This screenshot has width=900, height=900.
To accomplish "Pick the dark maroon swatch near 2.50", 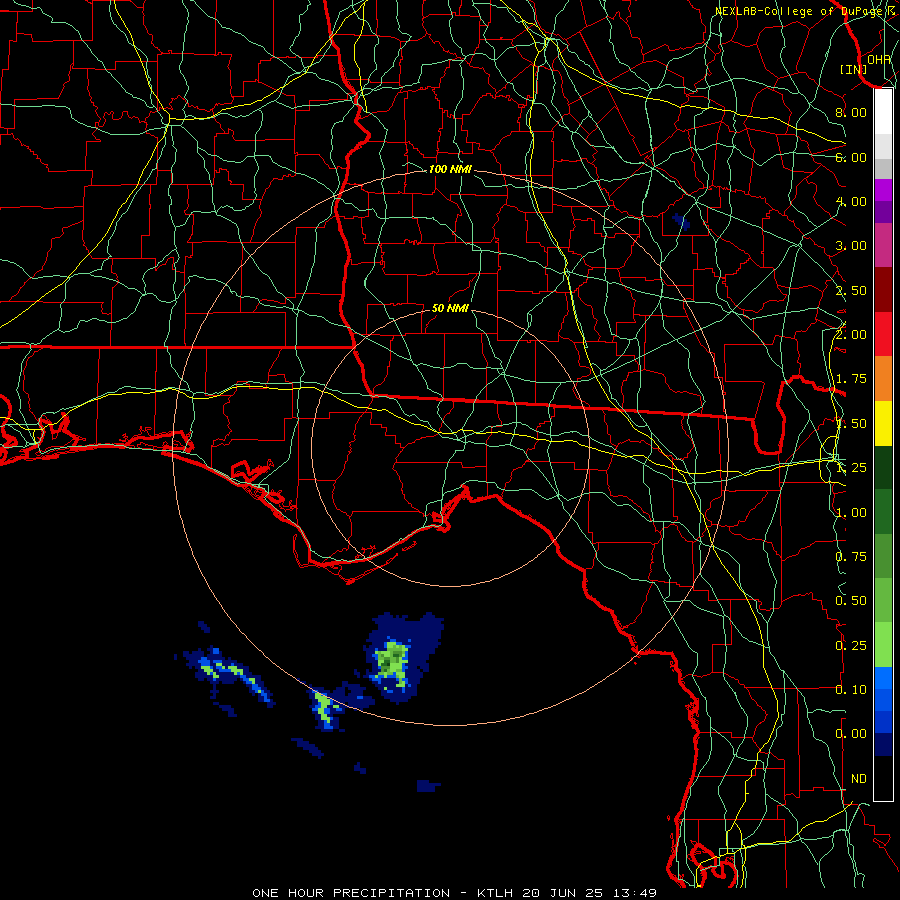I will click(883, 290).
